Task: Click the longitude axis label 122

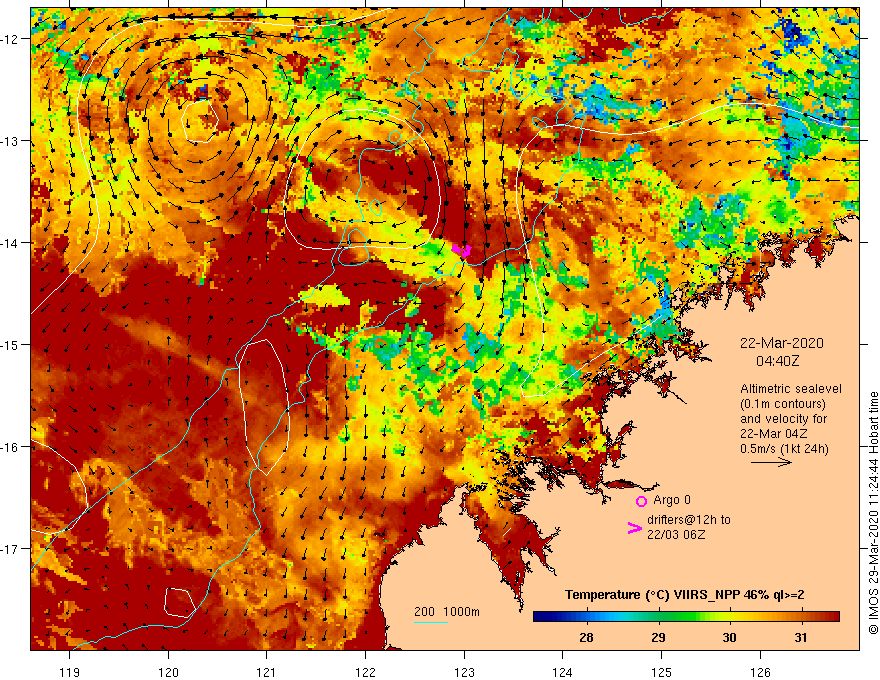Action: click(365, 672)
